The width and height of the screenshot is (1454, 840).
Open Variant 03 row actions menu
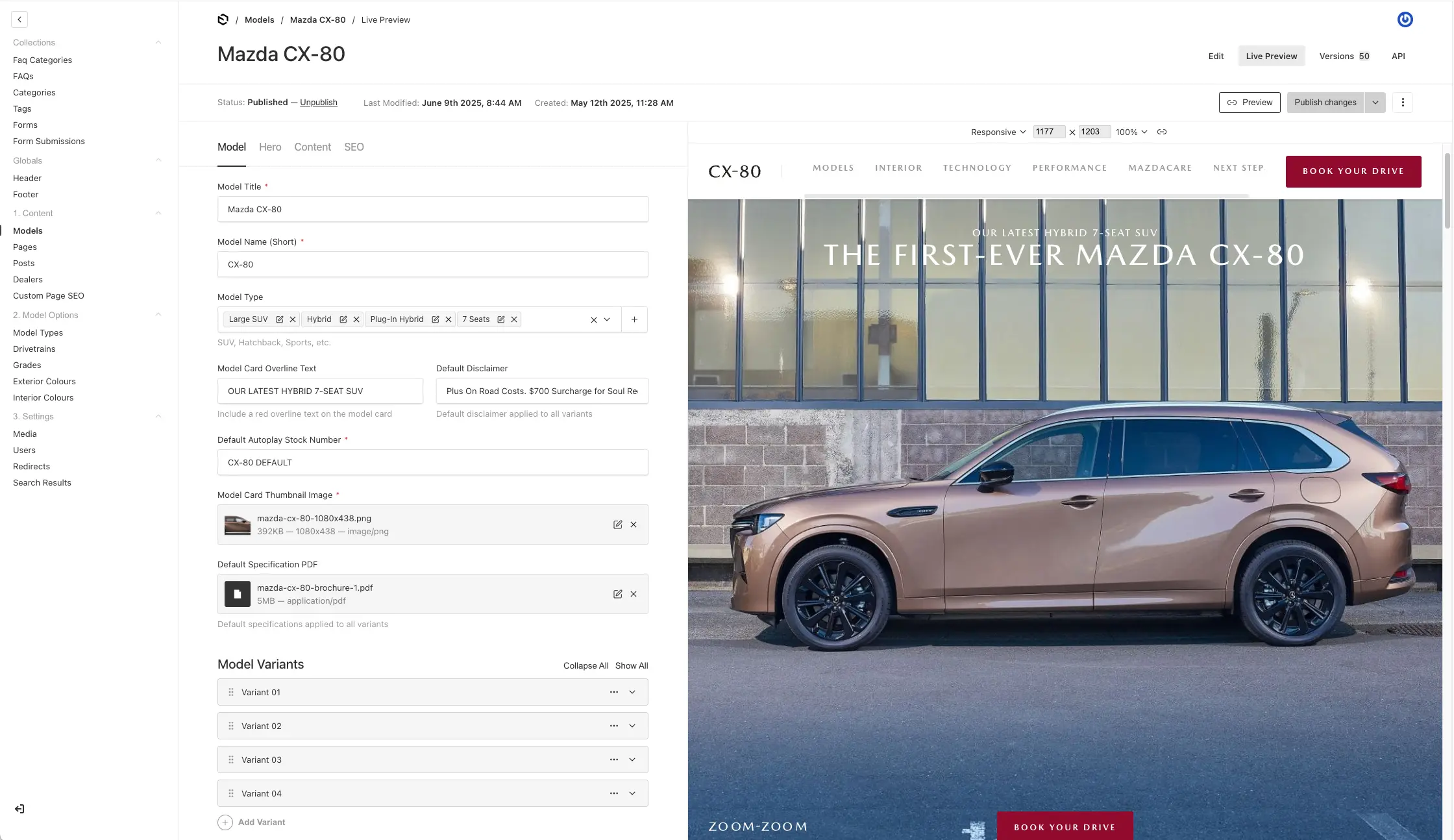(x=614, y=760)
